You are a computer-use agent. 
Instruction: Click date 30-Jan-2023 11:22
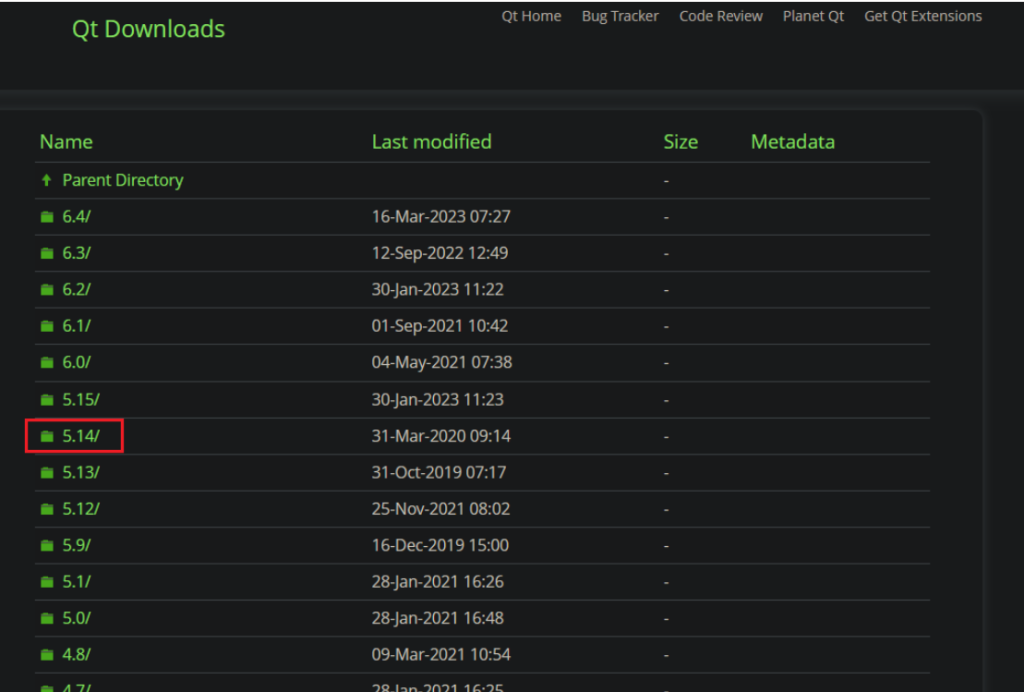click(438, 289)
